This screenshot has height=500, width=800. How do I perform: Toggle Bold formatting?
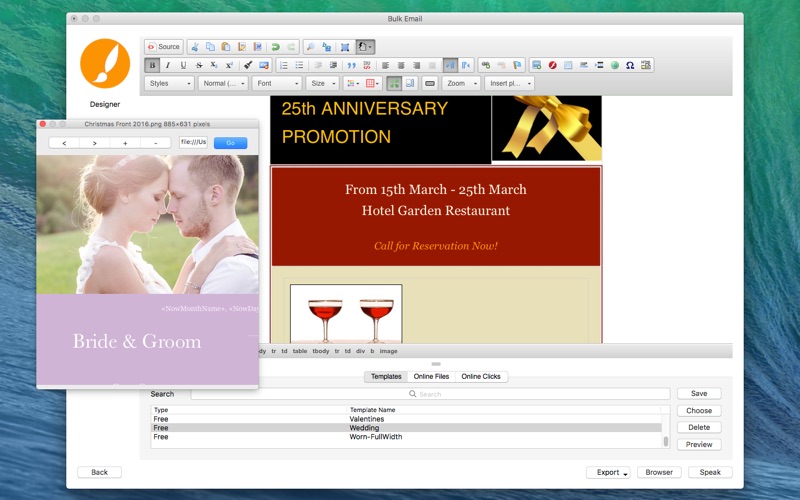pyautogui.click(x=152, y=65)
